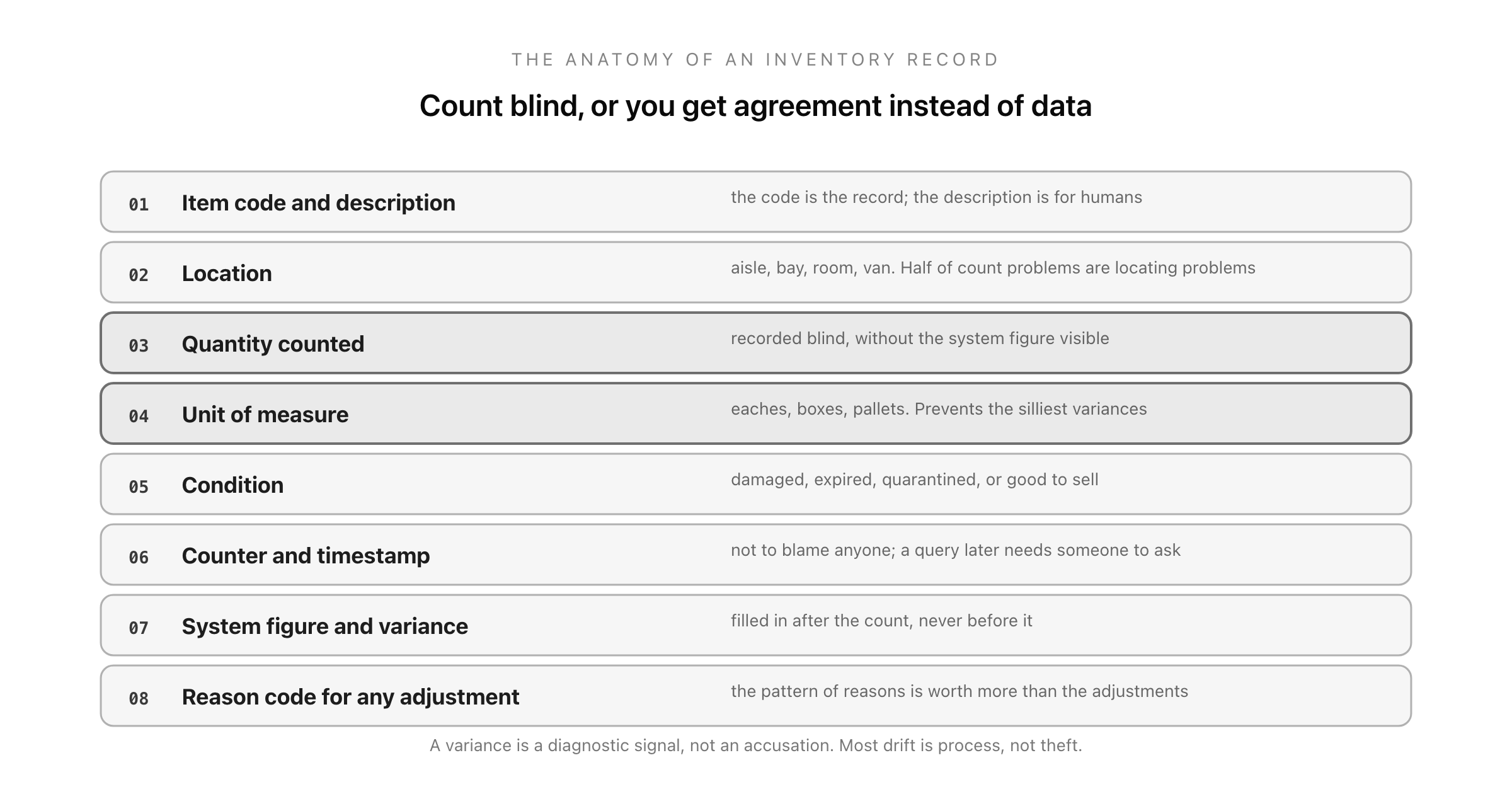Select the Counter and timestamp row
The height and width of the screenshot is (794, 1512).
click(756, 555)
